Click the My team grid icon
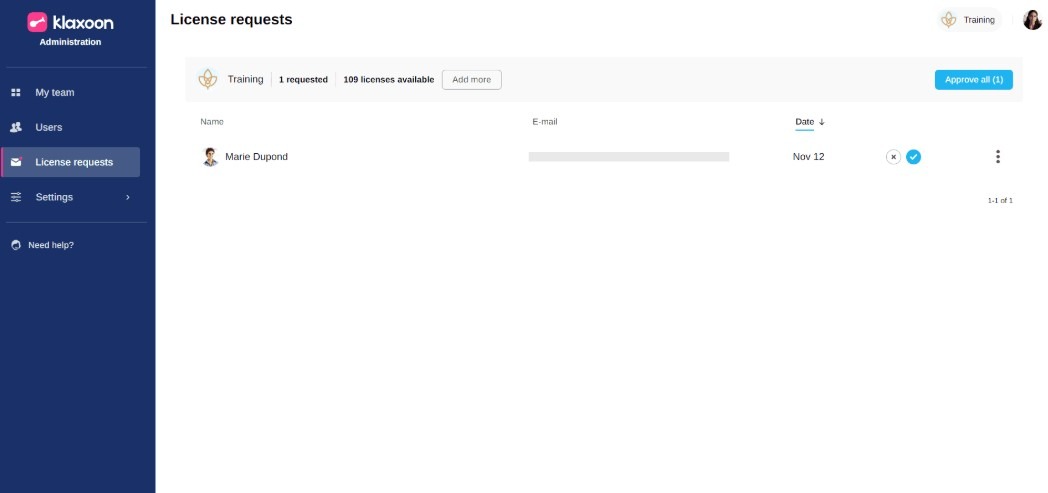 coord(16,93)
